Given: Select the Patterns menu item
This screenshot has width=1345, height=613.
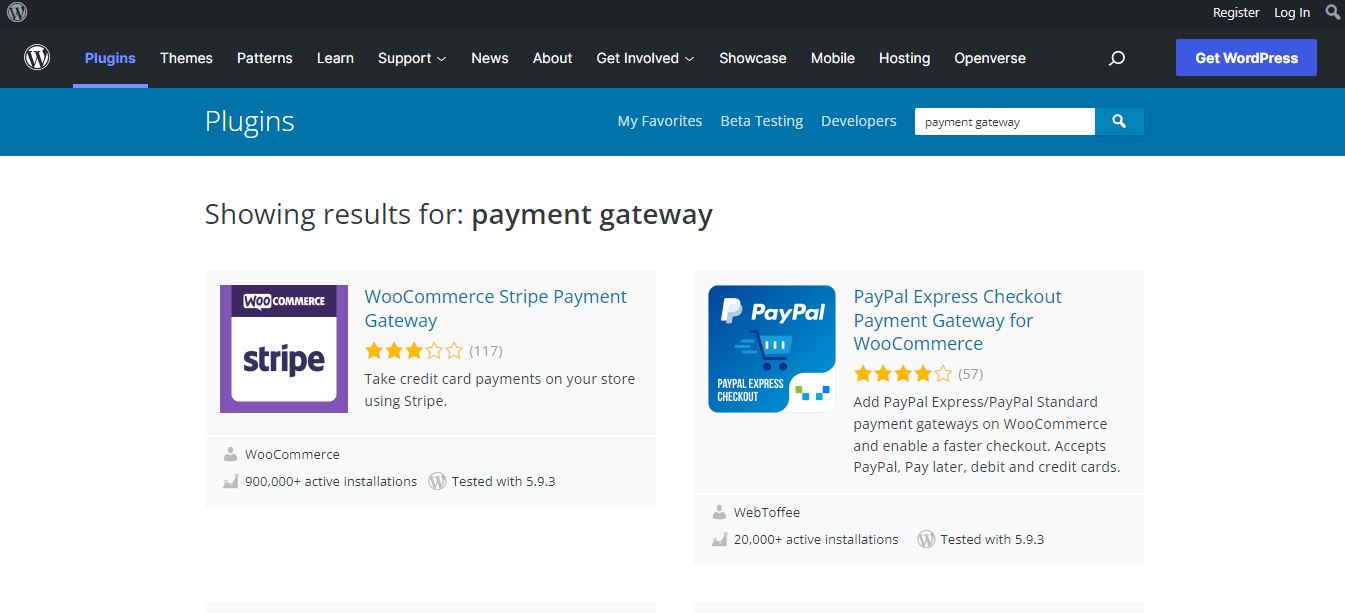Looking at the screenshot, I should [x=264, y=58].
